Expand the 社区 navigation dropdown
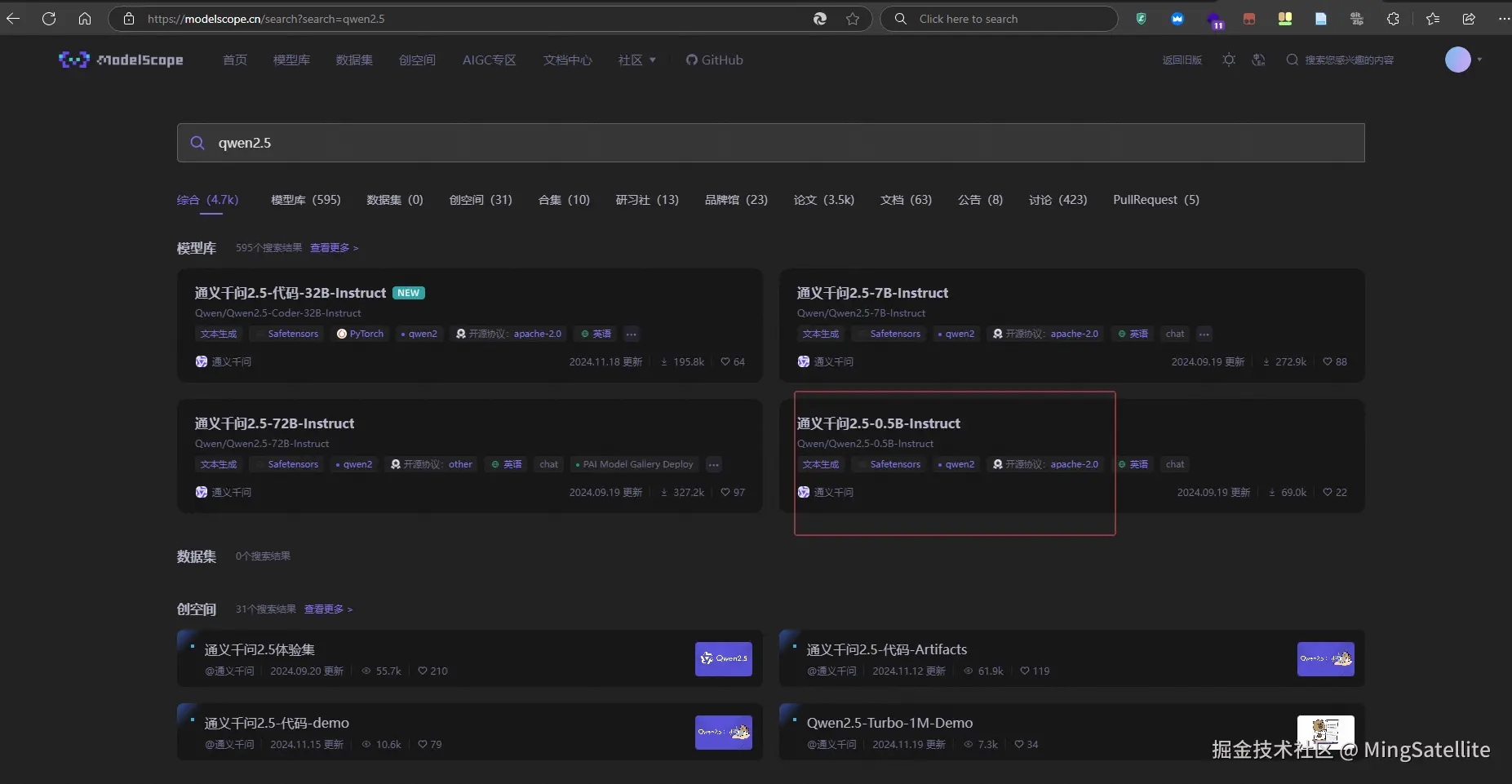1512x784 pixels. click(637, 60)
